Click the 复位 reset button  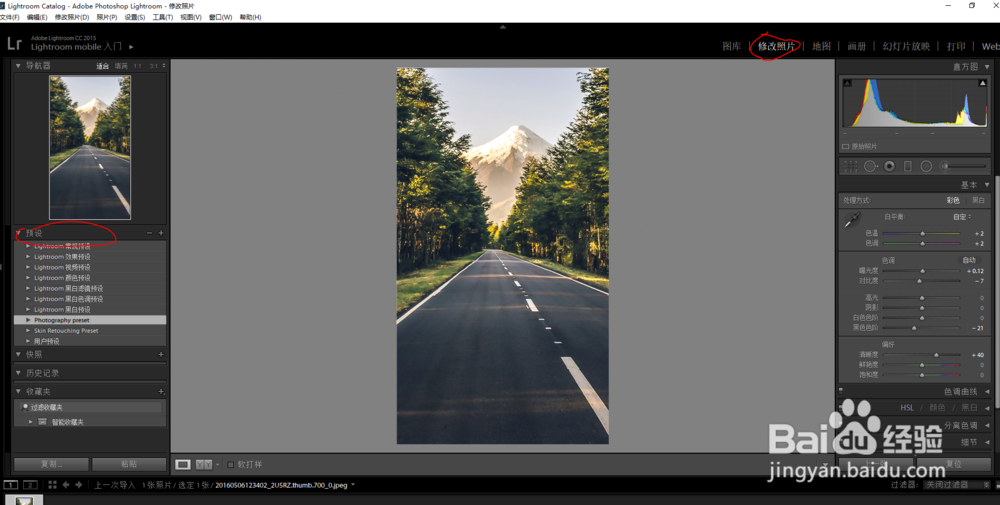tap(954, 464)
